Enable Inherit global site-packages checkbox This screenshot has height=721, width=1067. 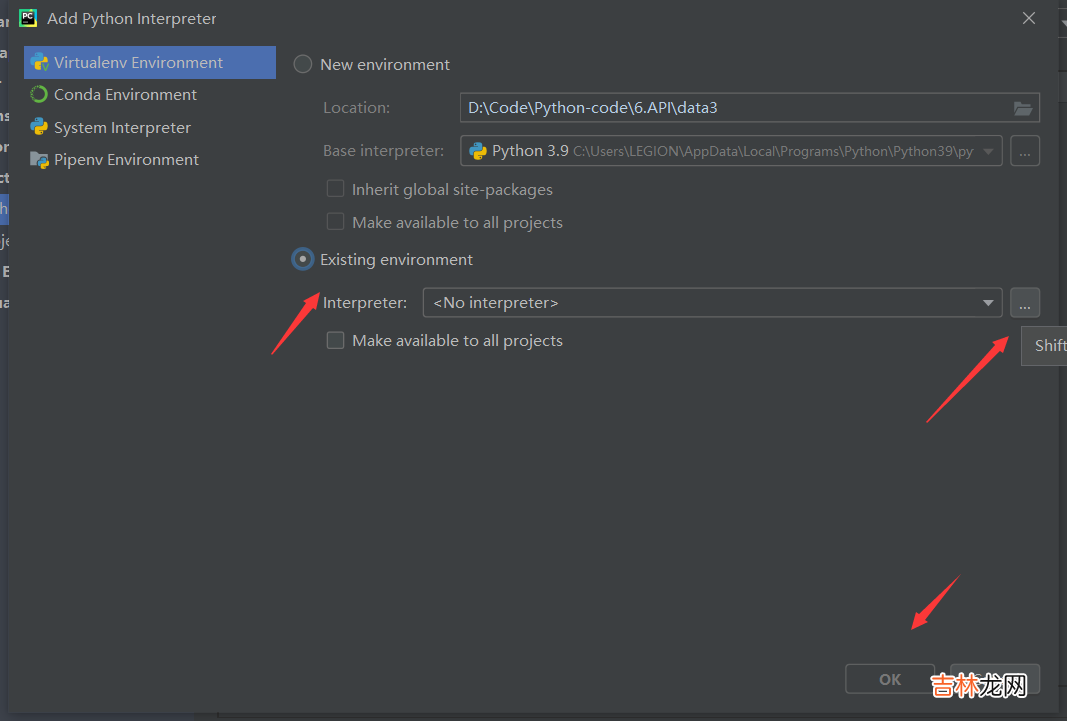tap(336, 189)
